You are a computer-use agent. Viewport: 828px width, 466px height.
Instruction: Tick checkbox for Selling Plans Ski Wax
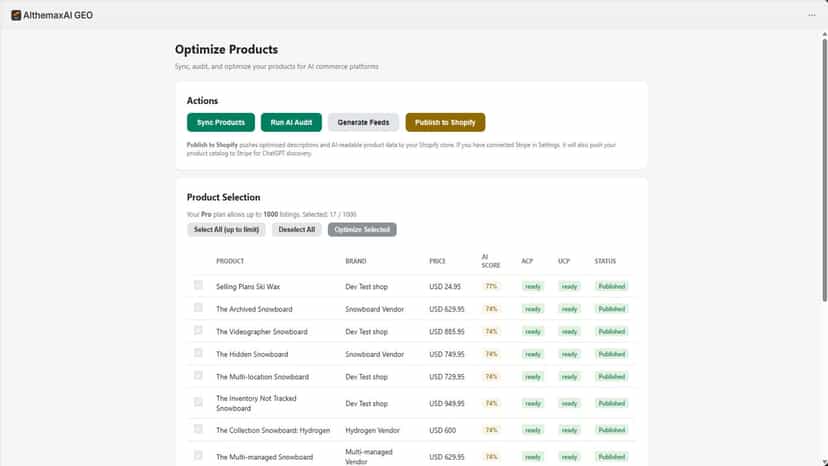coord(198,285)
